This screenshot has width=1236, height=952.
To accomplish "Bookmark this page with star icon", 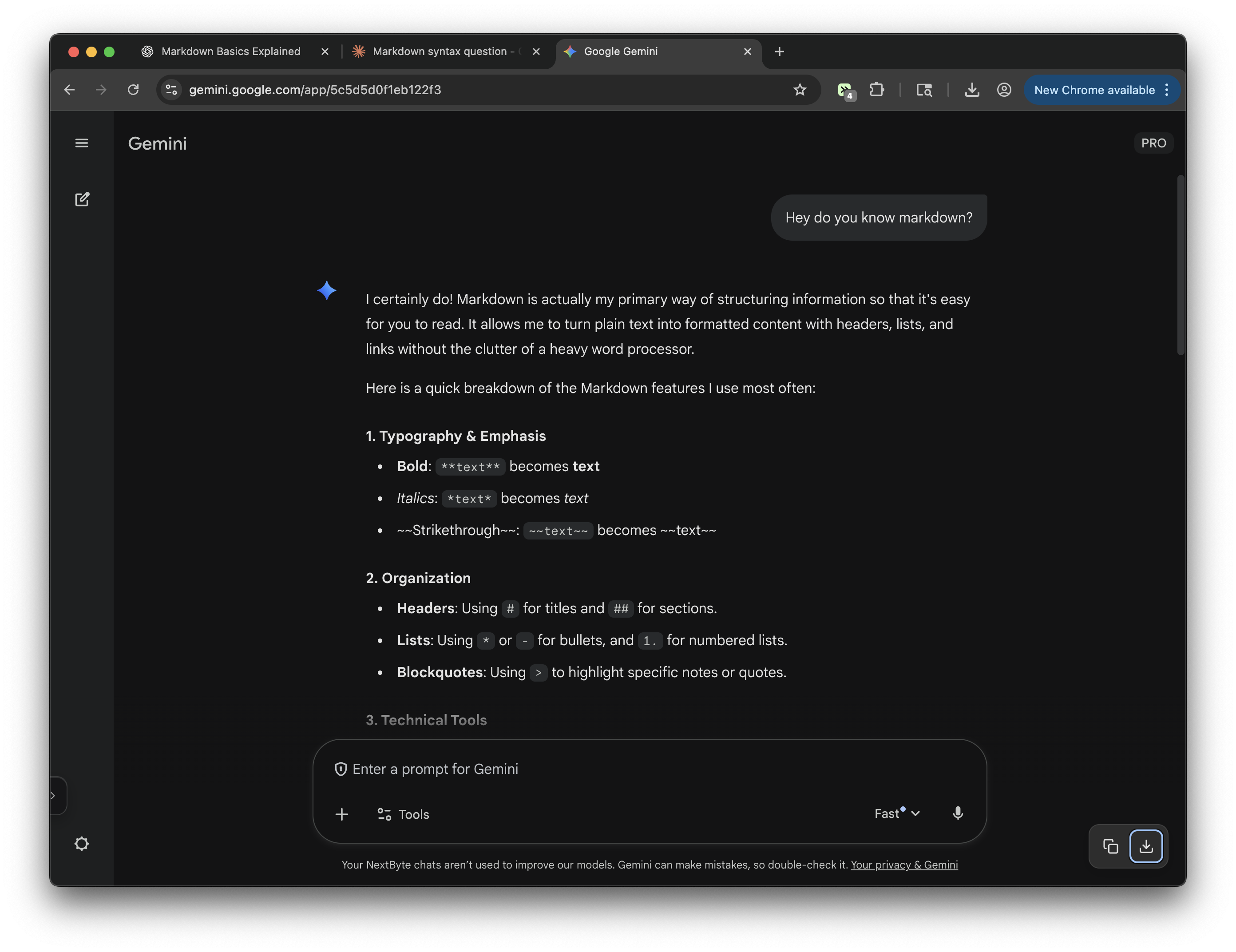I will (x=800, y=90).
